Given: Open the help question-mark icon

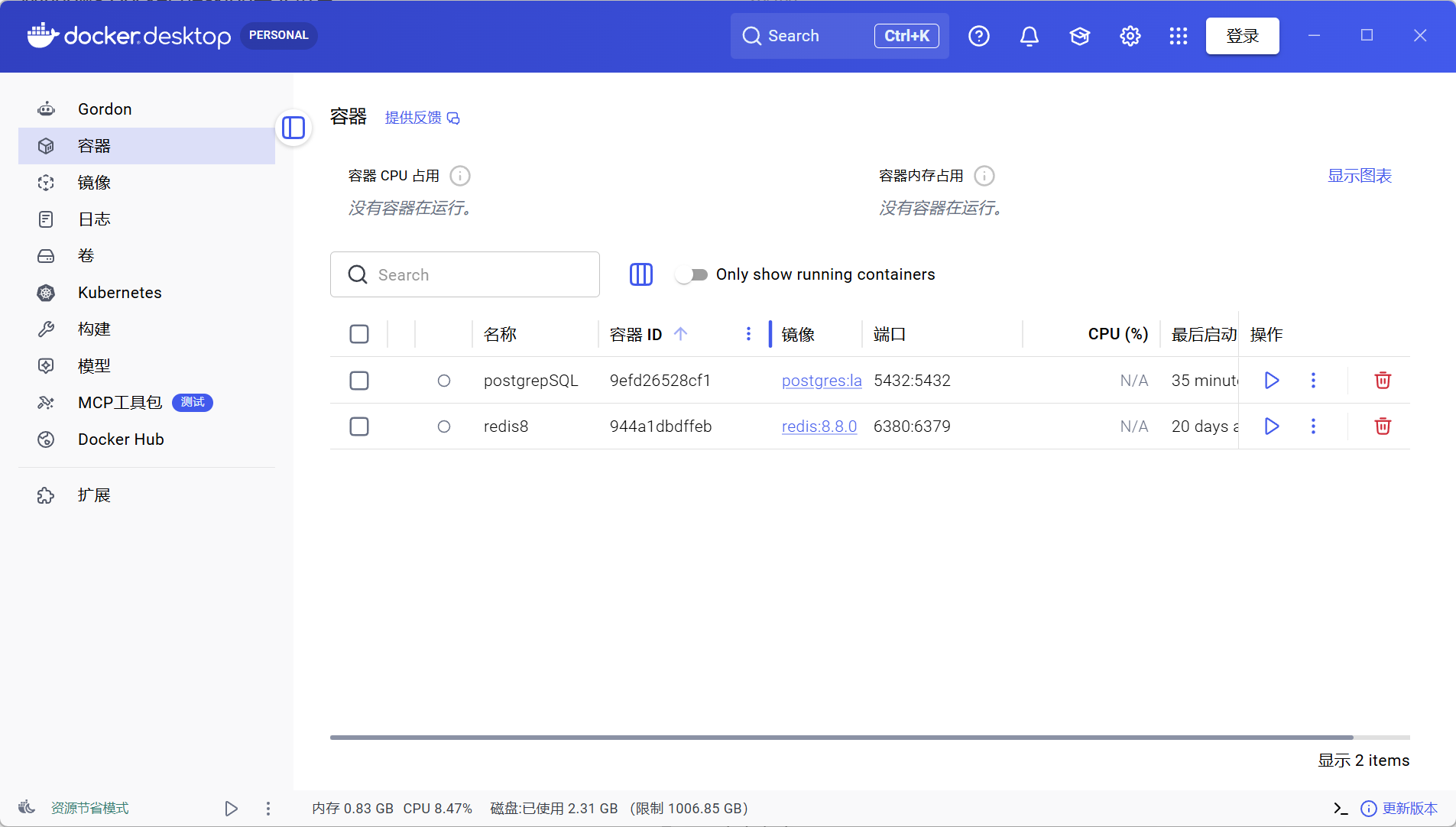Looking at the screenshot, I should coord(979,36).
